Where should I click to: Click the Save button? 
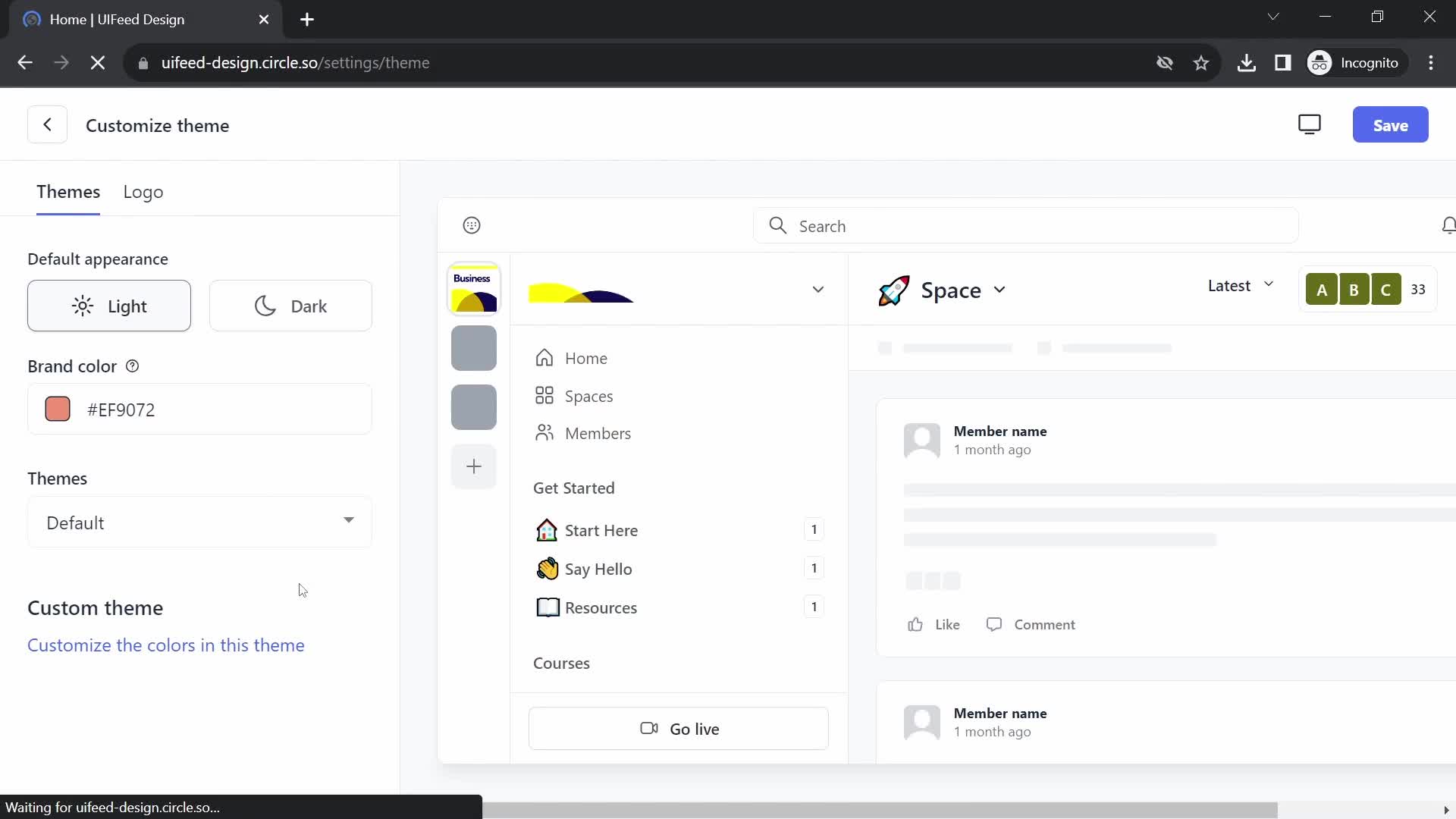[x=1391, y=124]
